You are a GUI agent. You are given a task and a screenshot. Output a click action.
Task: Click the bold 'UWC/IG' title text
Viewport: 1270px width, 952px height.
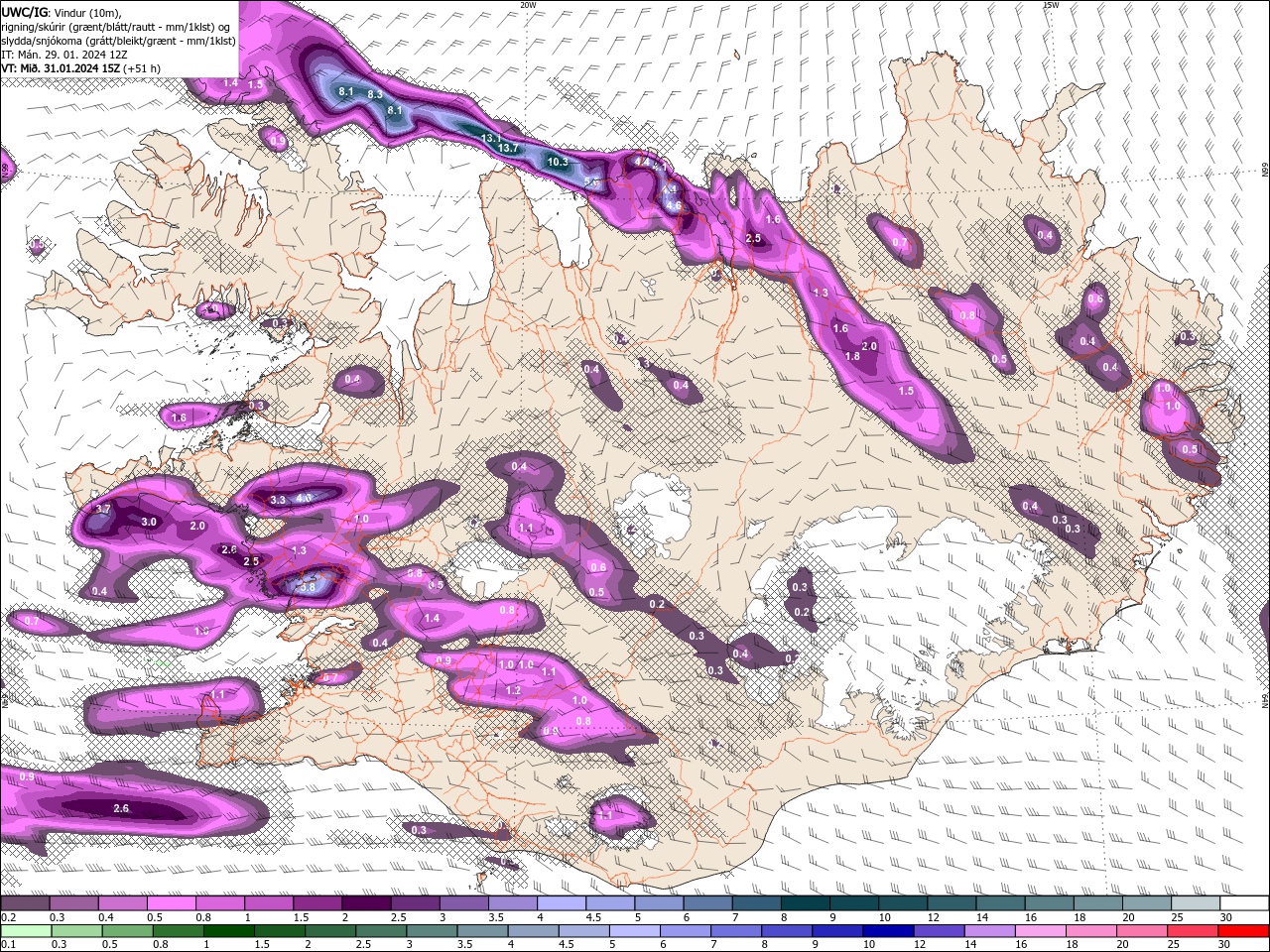pyautogui.click(x=23, y=12)
